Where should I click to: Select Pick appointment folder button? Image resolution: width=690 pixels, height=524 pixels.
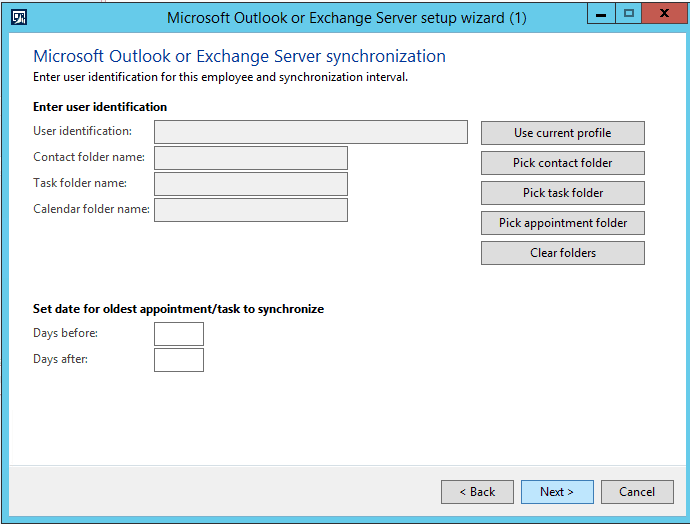[562, 223]
